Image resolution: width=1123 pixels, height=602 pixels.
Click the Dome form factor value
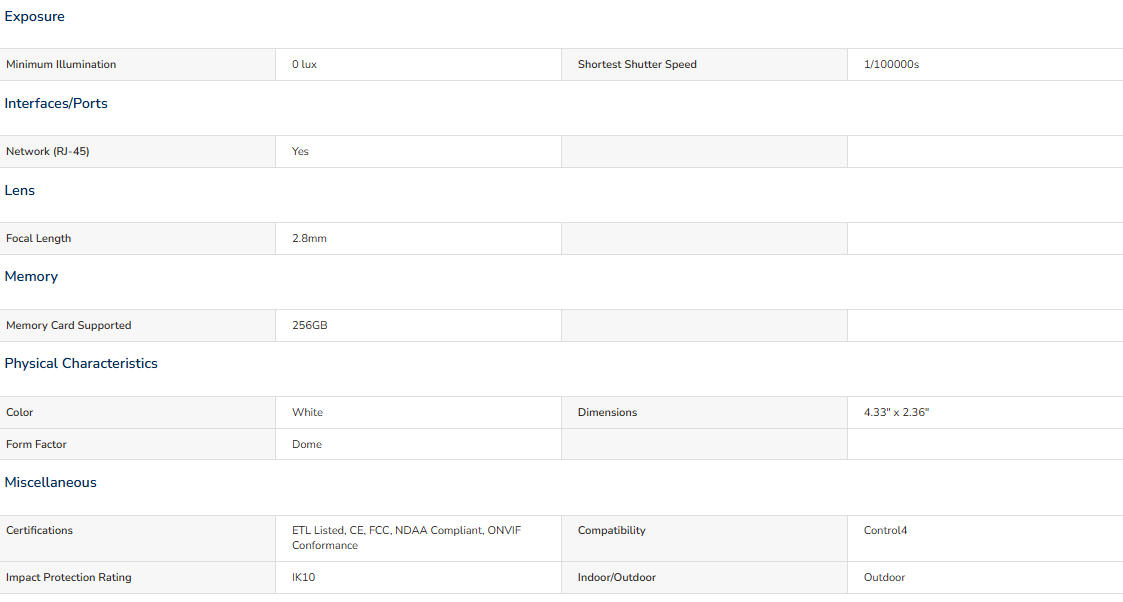(x=307, y=445)
